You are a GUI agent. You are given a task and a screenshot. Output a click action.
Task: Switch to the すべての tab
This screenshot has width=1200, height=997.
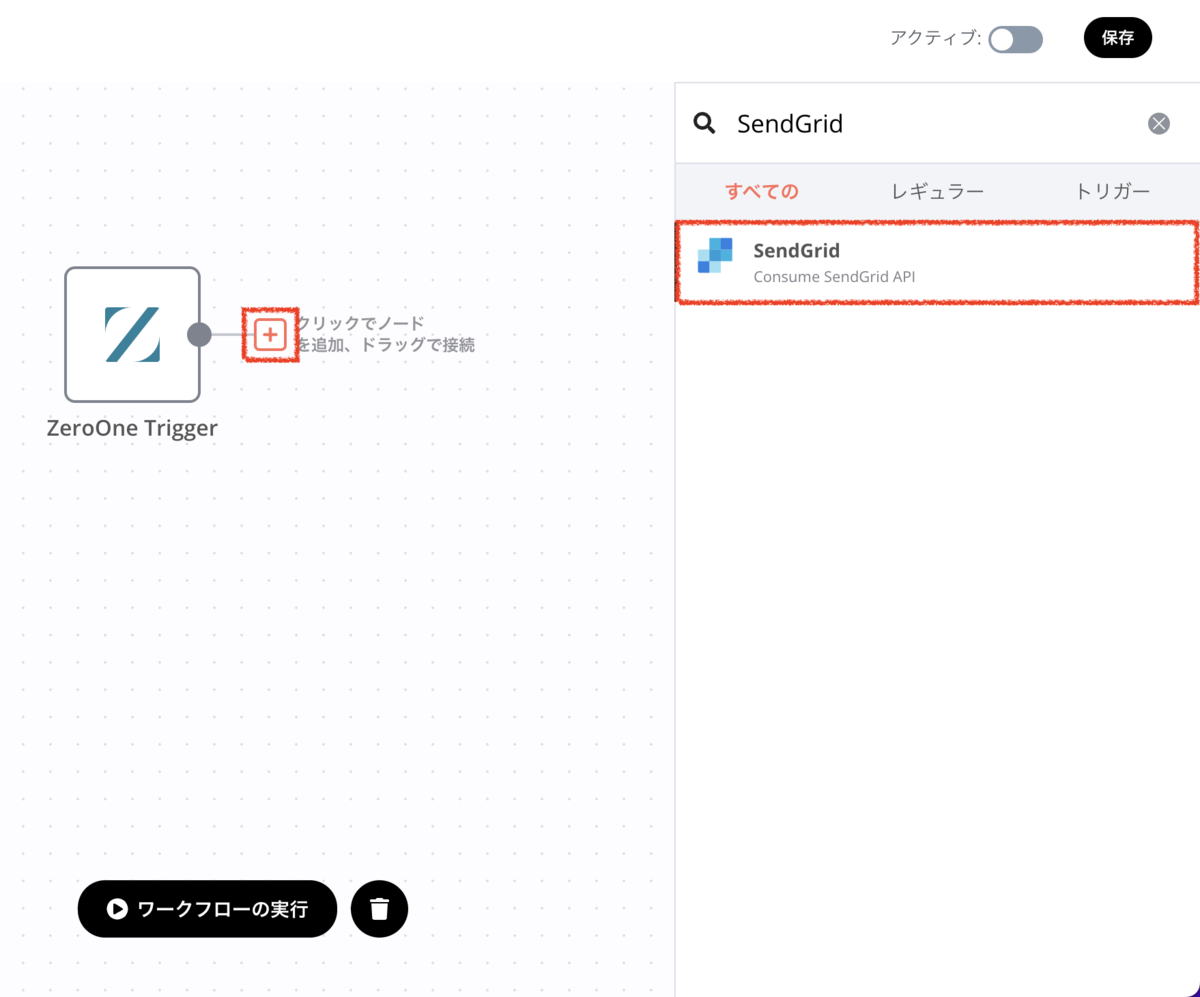[762, 191]
